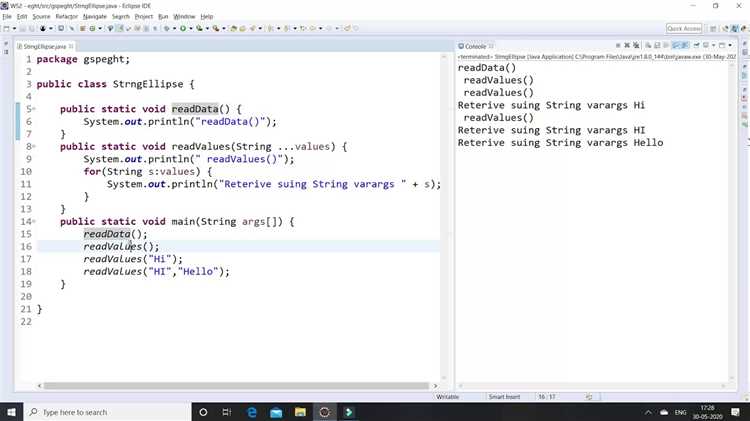Click the Back navigation arrow icon in toolbar

coord(313,29)
